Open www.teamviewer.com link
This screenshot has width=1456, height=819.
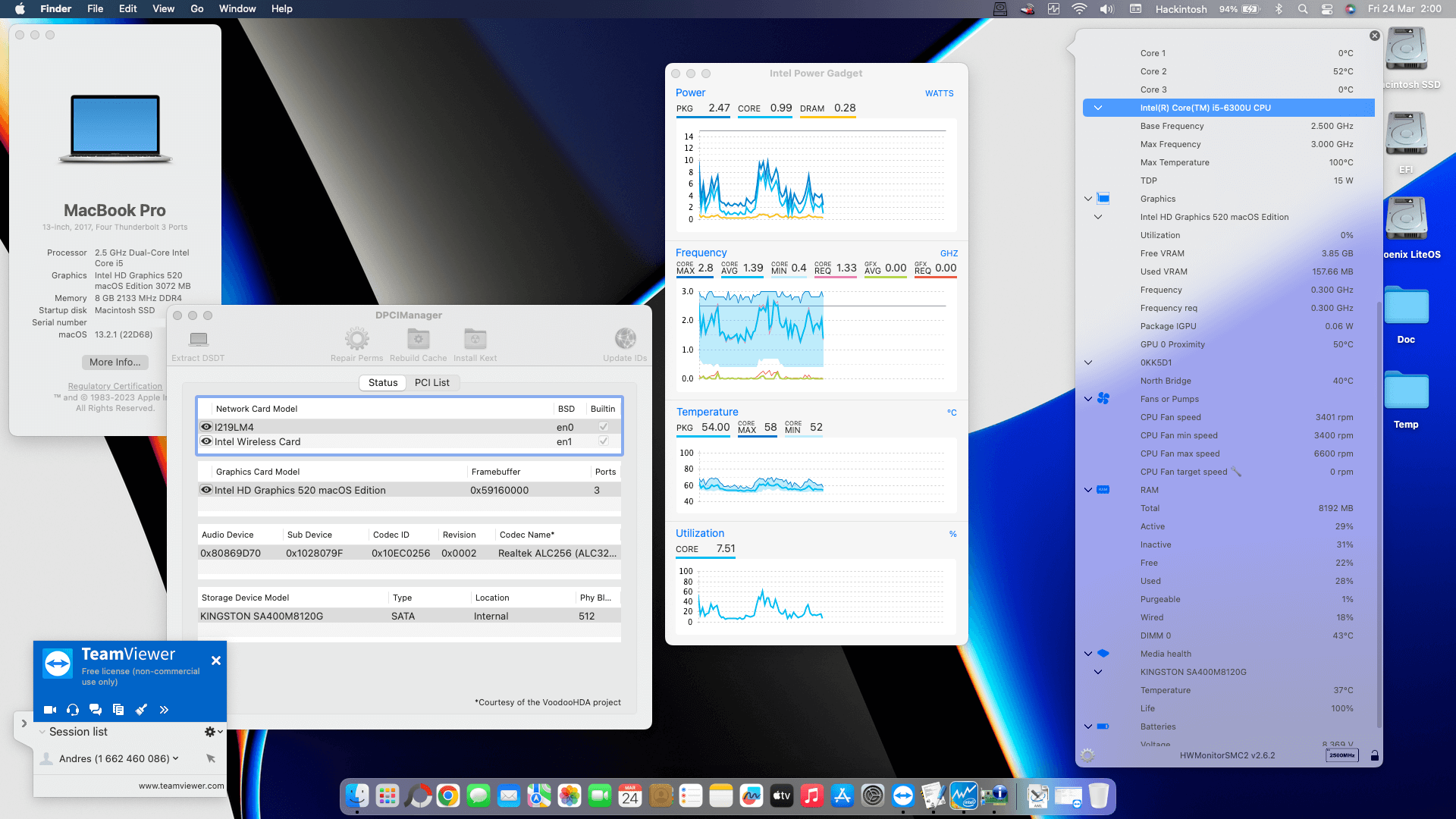tap(181, 786)
